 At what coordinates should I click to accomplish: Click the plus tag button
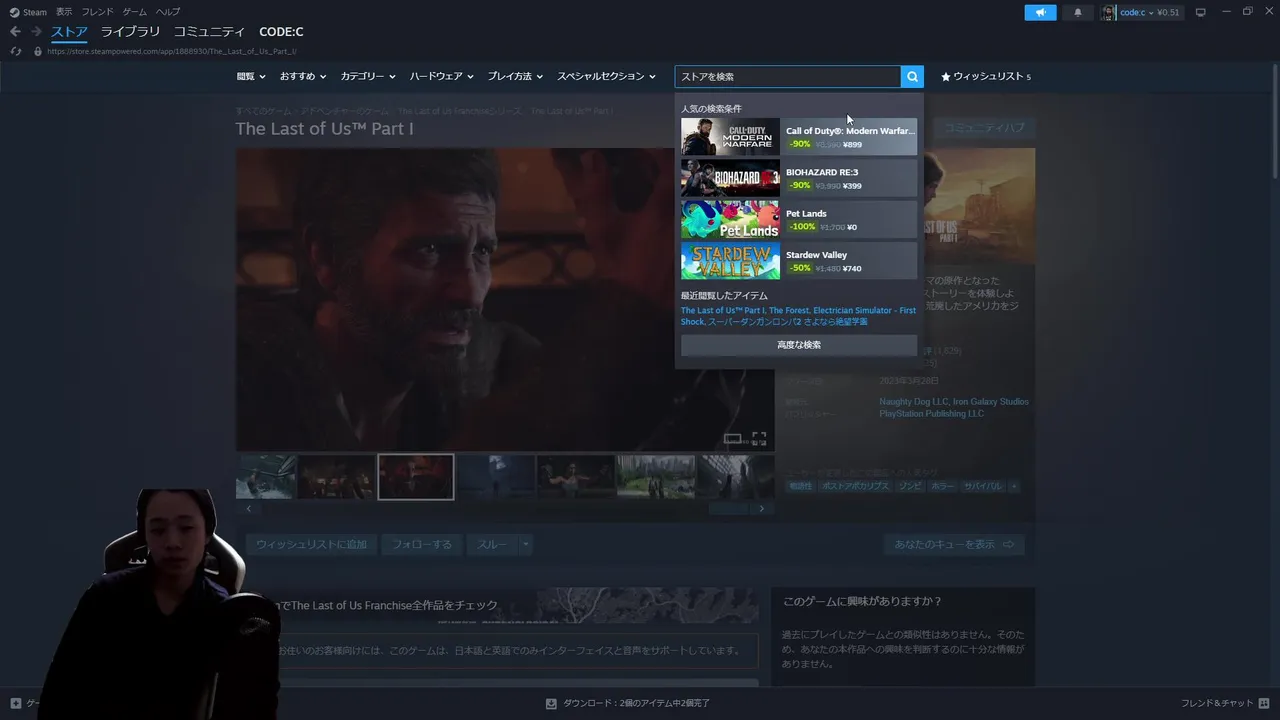coord(1013,486)
